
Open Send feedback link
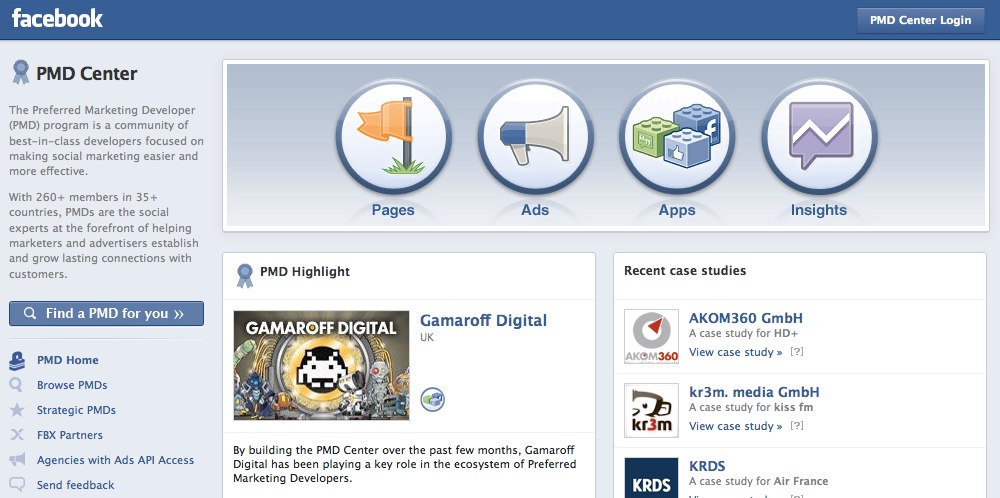(x=76, y=485)
